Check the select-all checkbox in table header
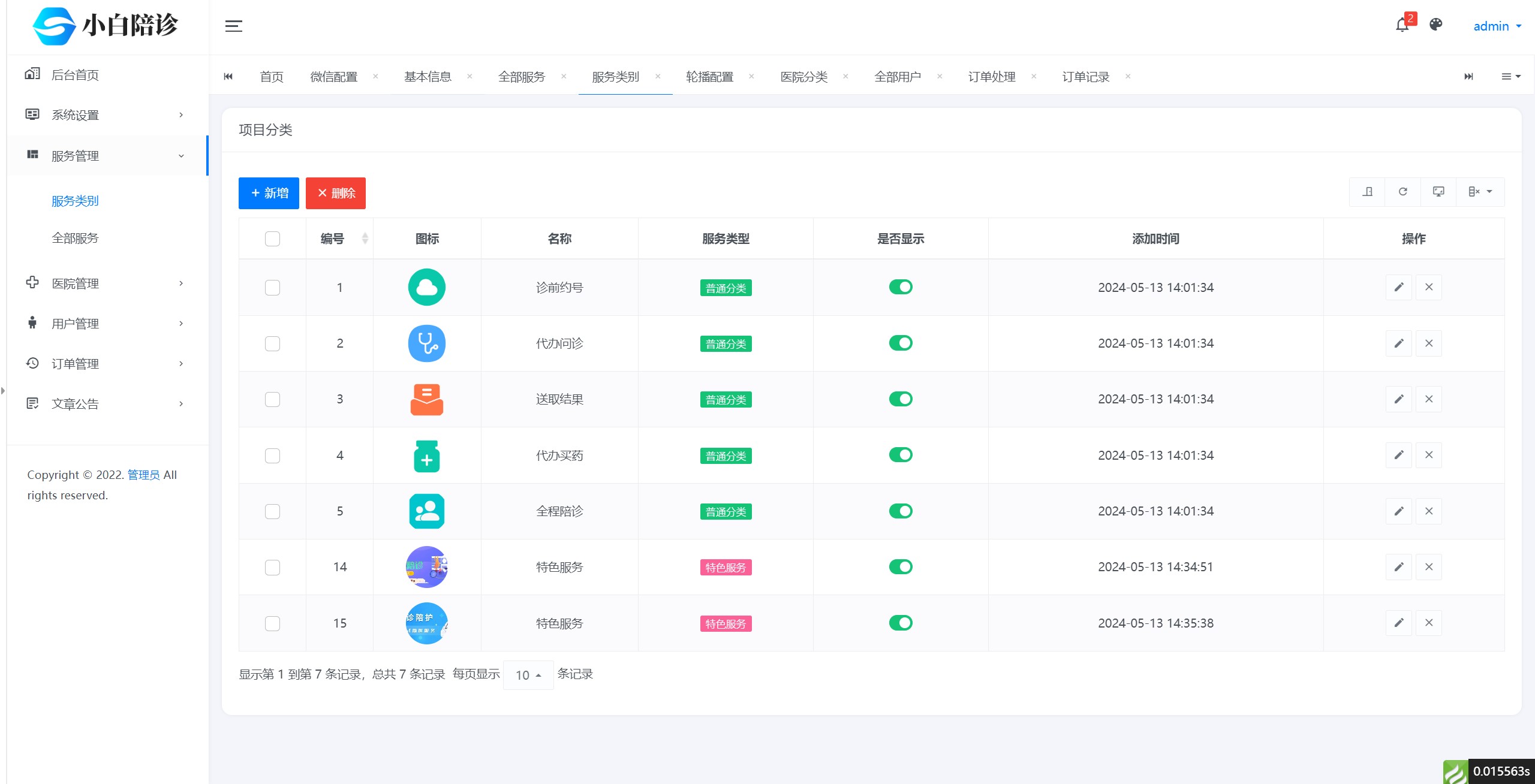This screenshot has width=1535, height=784. [272, 239]
